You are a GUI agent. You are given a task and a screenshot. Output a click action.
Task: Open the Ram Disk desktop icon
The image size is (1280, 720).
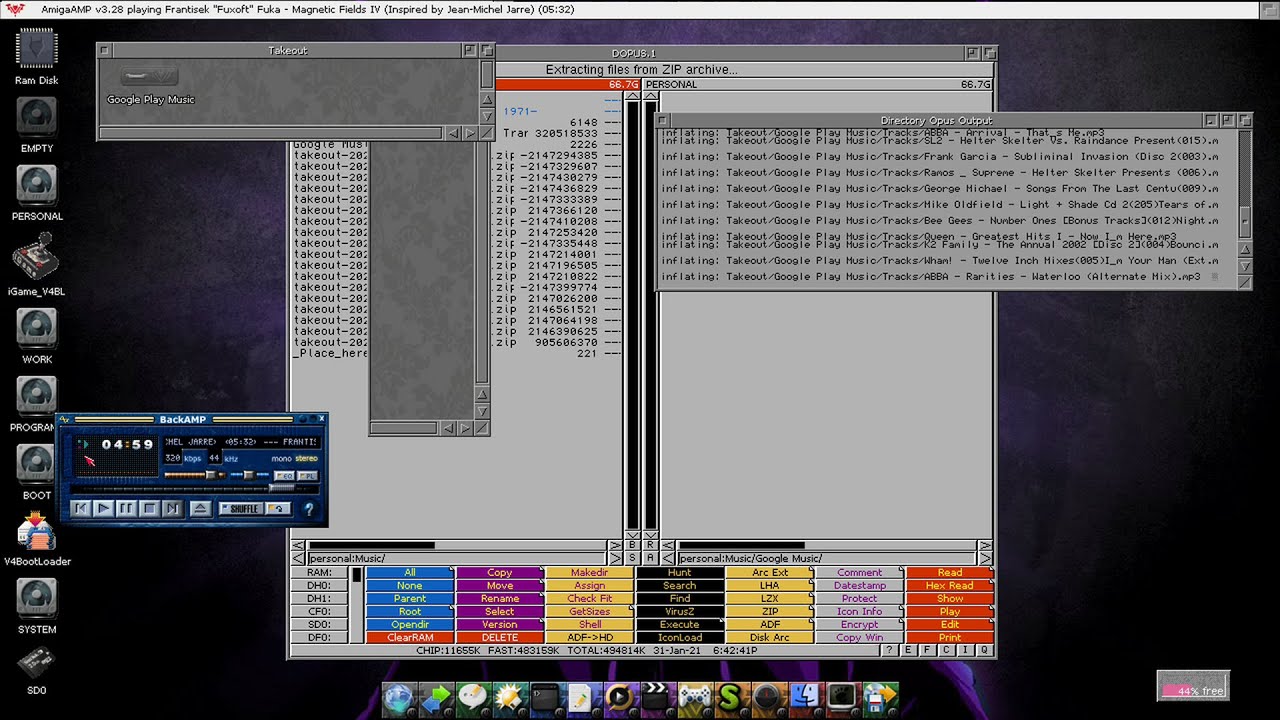(37, 50)
